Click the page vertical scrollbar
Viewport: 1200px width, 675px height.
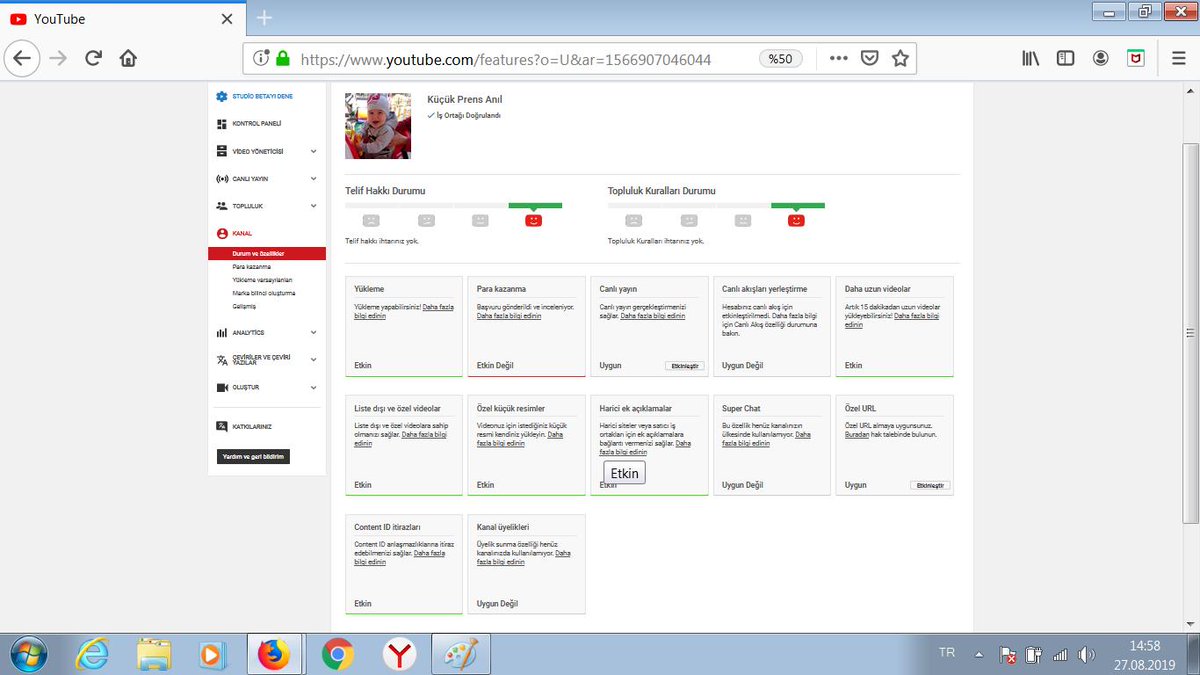coord(1191,332)
